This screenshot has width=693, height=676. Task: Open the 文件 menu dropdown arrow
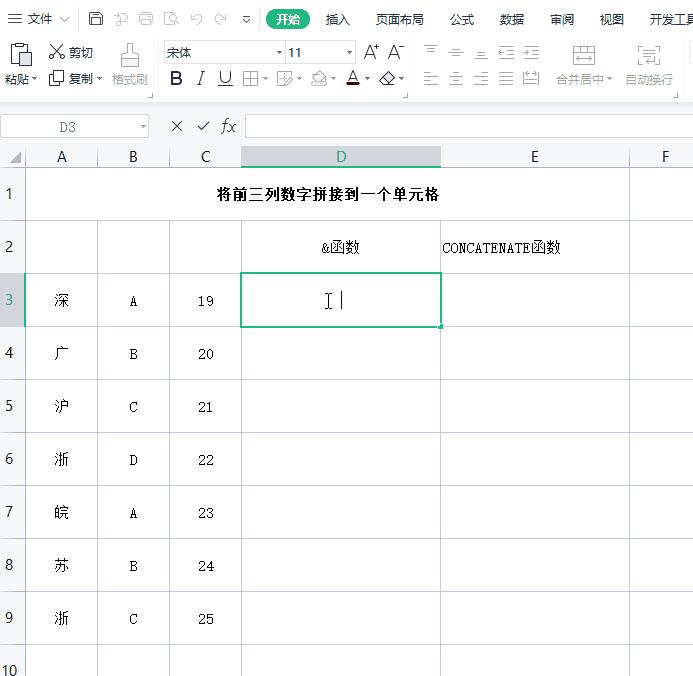pyautogui.click(x=65, y=19)
